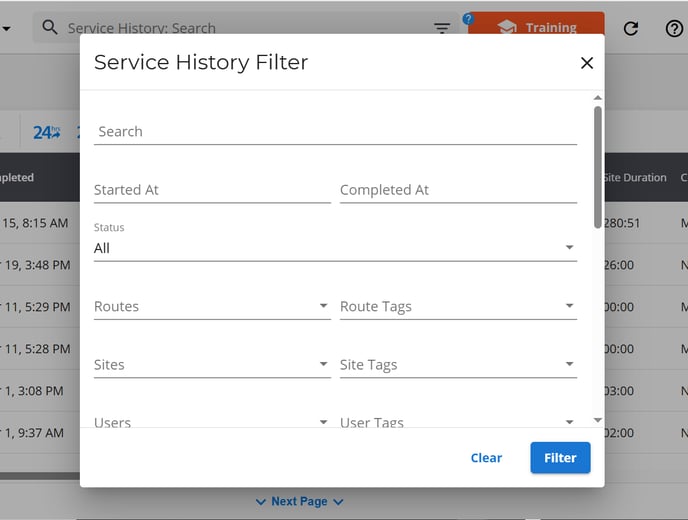This screenshot has height=520, width=688.
Task: Select the 24 hrs quick range icon
Action: [x=47, y=132]
